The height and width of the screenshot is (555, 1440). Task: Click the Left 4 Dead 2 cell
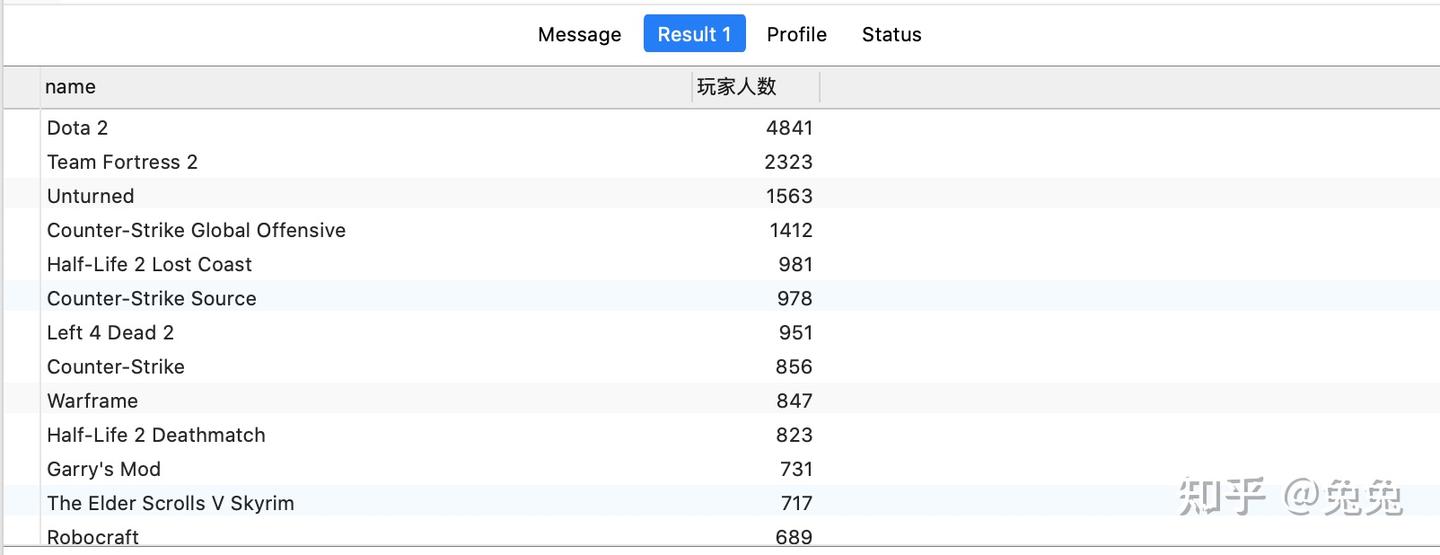[x=110, y=332]
